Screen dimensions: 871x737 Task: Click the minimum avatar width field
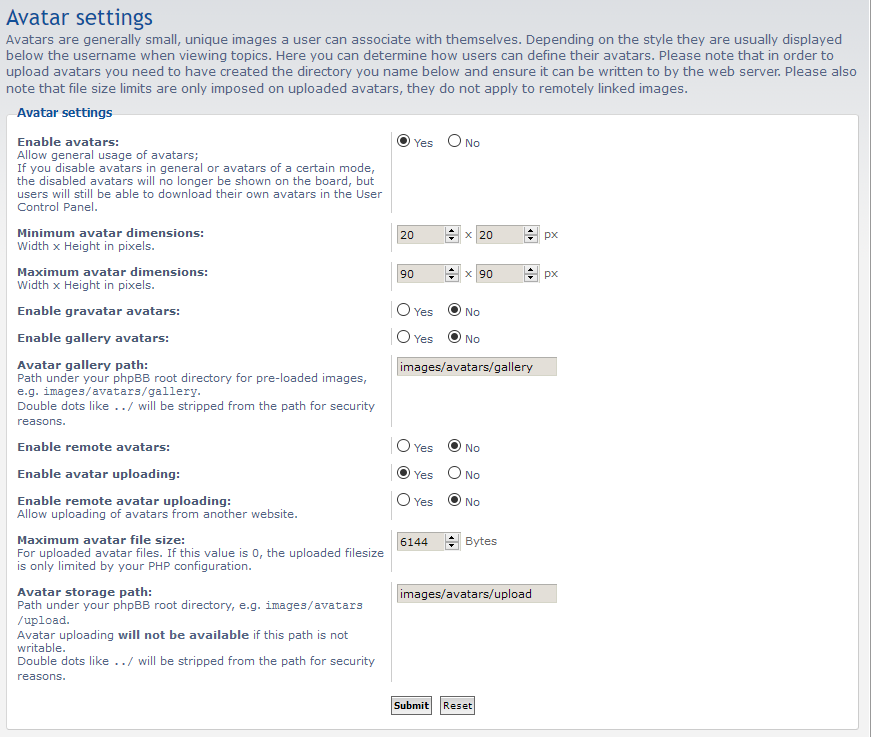(x=420, y=235)
